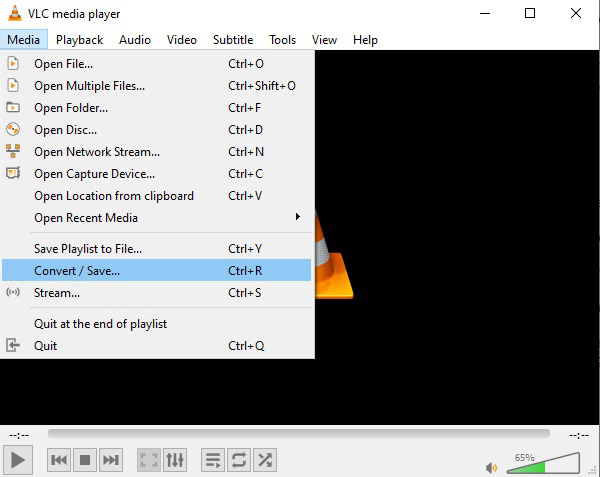The height and width of the screenshot is (477, 600).
Task: Click the Open Capture Device icon
Action: point(13,173)
